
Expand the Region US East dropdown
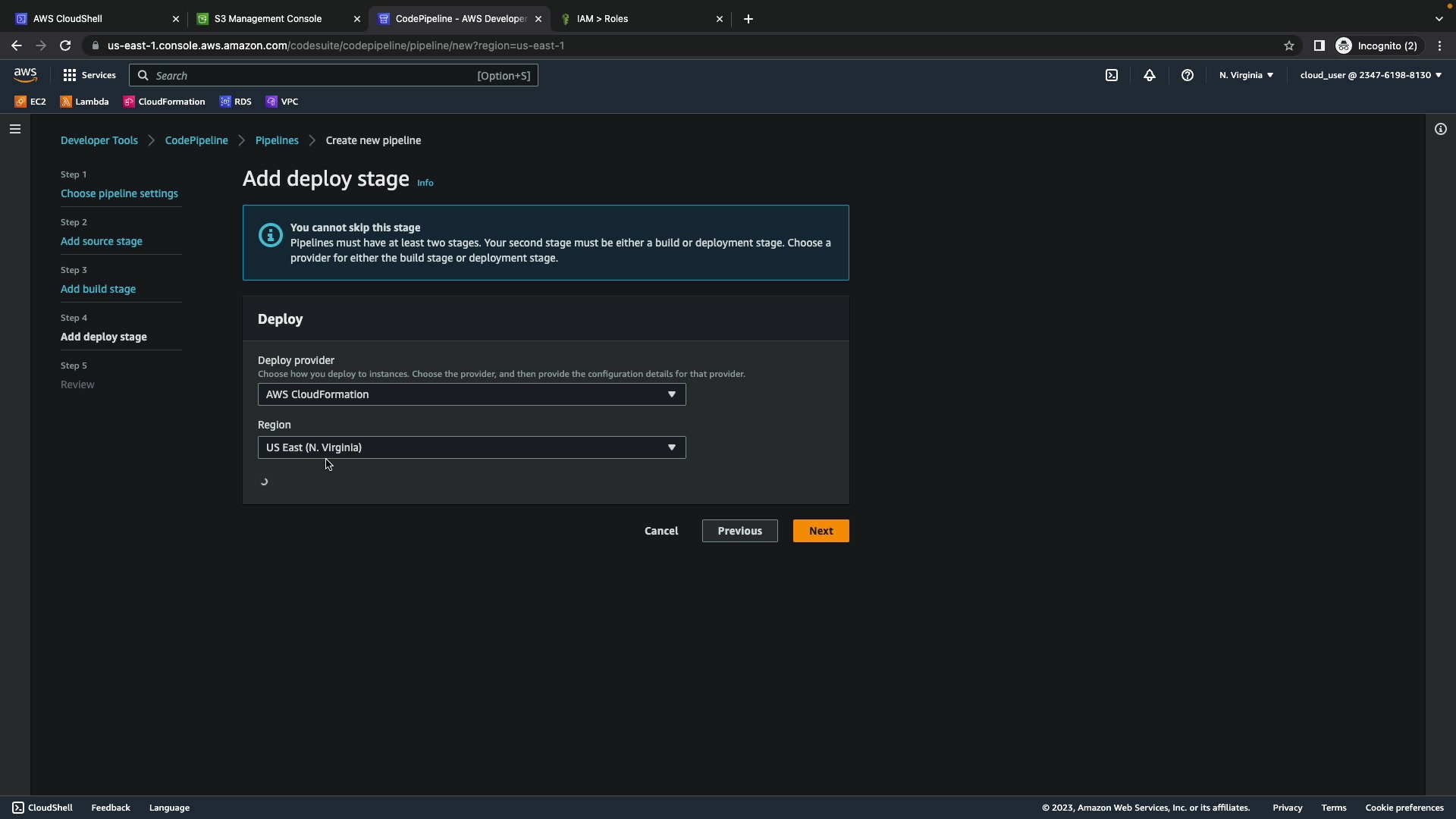(x=471, y=447)
